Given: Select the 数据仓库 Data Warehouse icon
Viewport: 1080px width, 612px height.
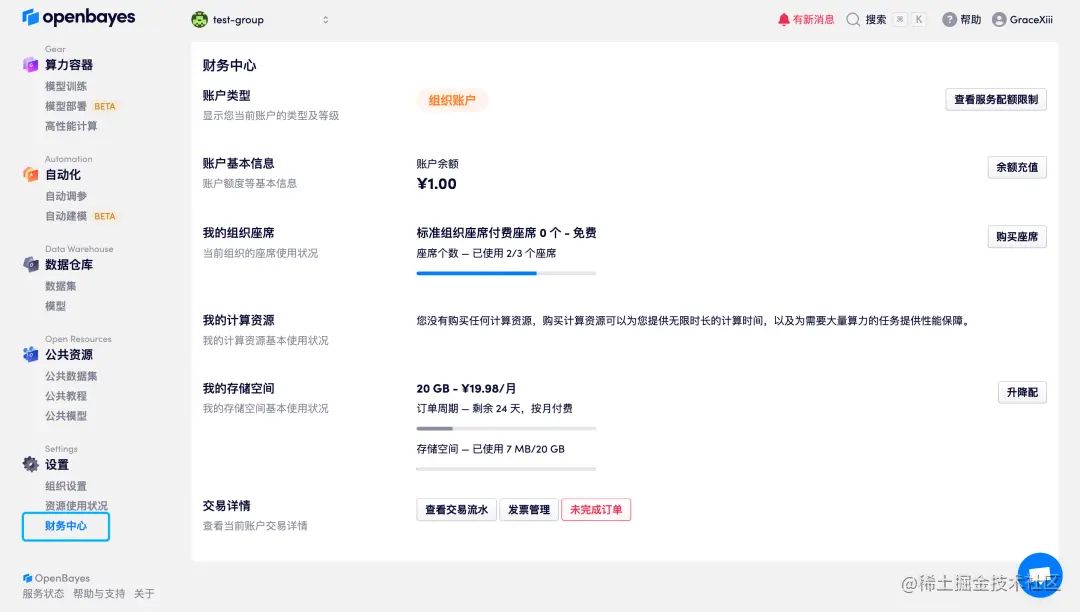Looking at the screenshot, I should pos(31,264).
